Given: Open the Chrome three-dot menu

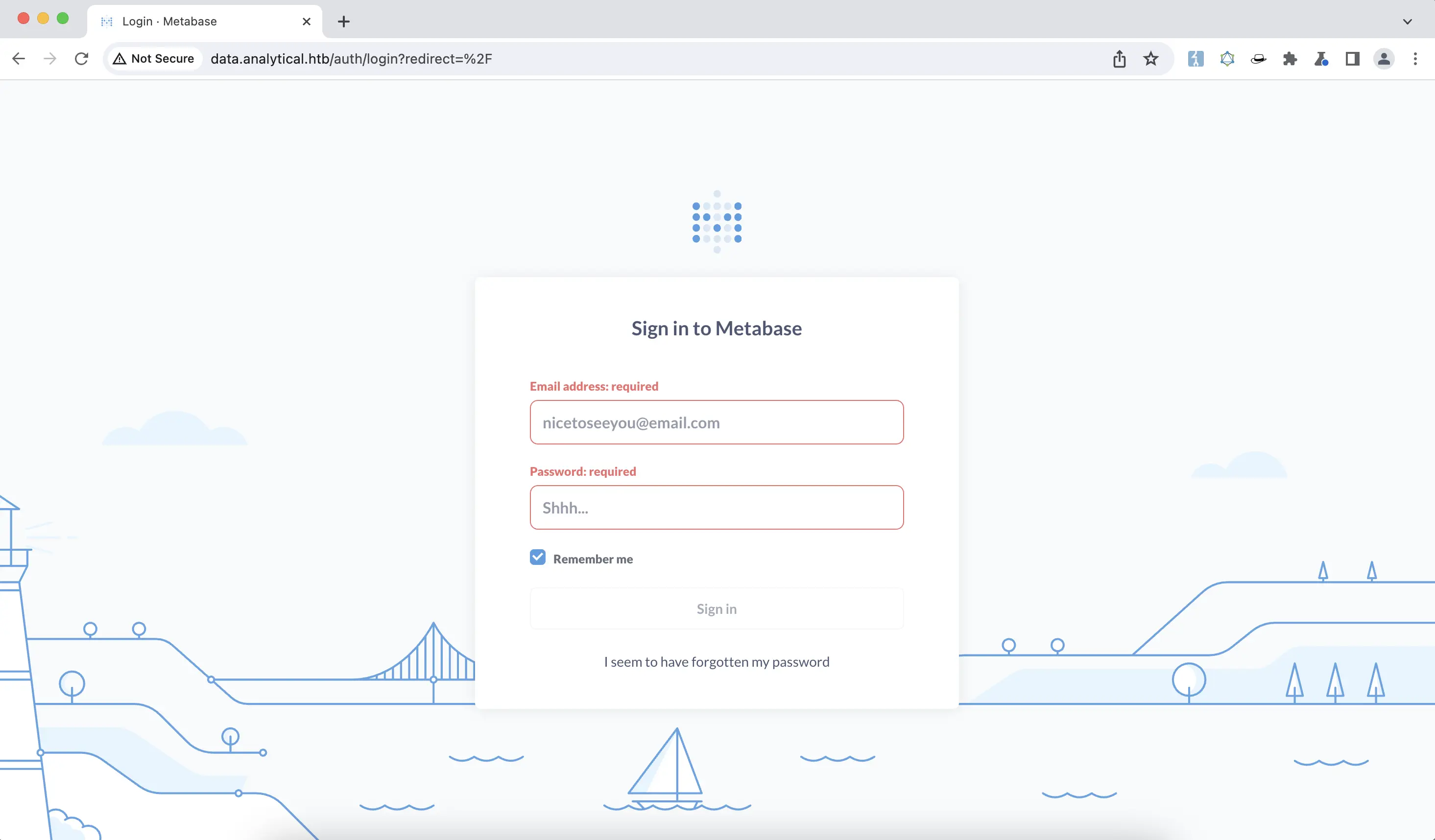Looking at the screenshot, I should [x=1415, y=59].
